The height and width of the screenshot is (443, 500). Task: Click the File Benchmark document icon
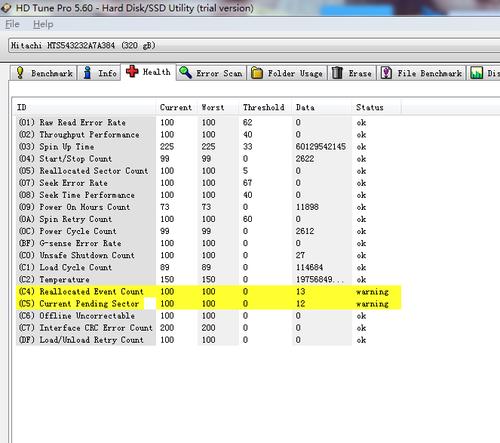click(x=386, y=73)
